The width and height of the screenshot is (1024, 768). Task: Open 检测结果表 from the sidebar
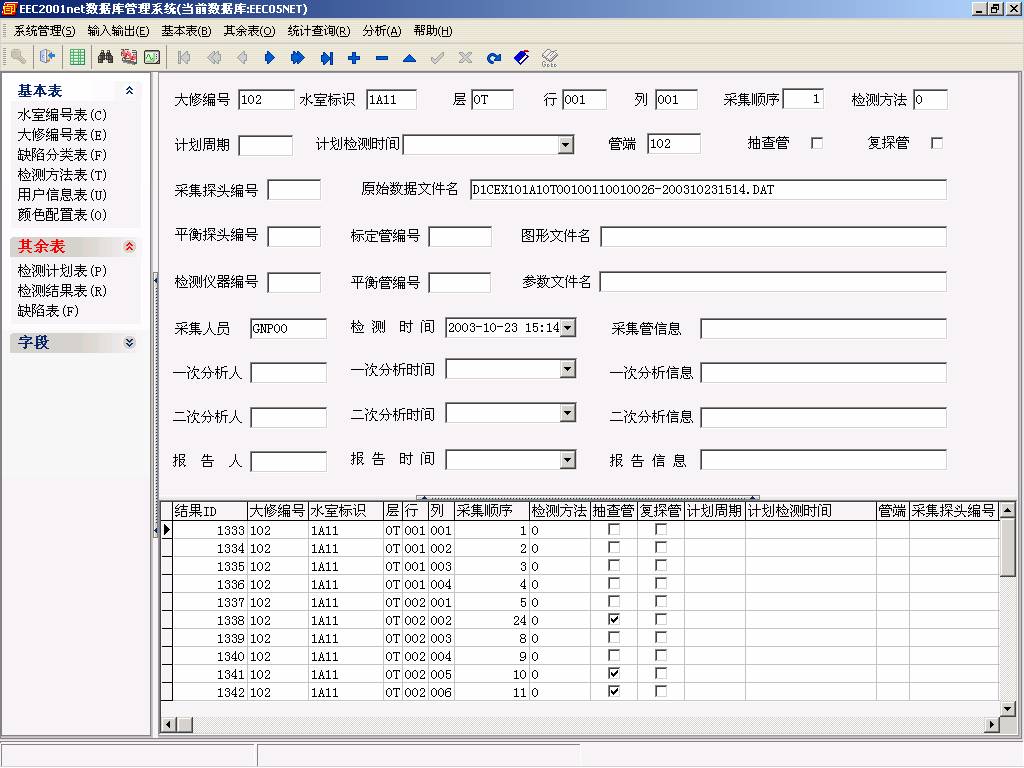62,291
